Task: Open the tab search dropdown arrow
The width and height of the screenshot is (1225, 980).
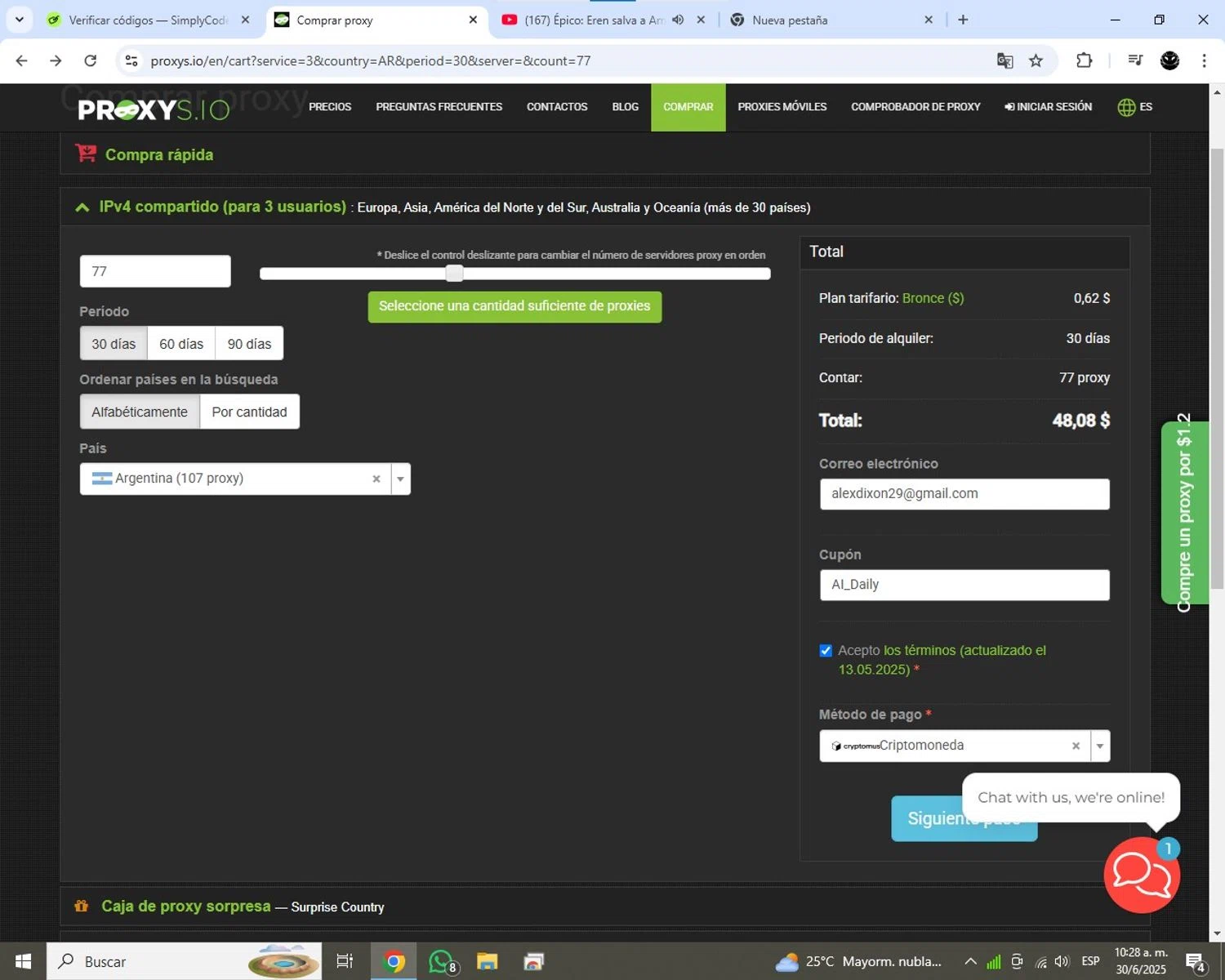Action: pyautogui.click(x=19, y=20)
